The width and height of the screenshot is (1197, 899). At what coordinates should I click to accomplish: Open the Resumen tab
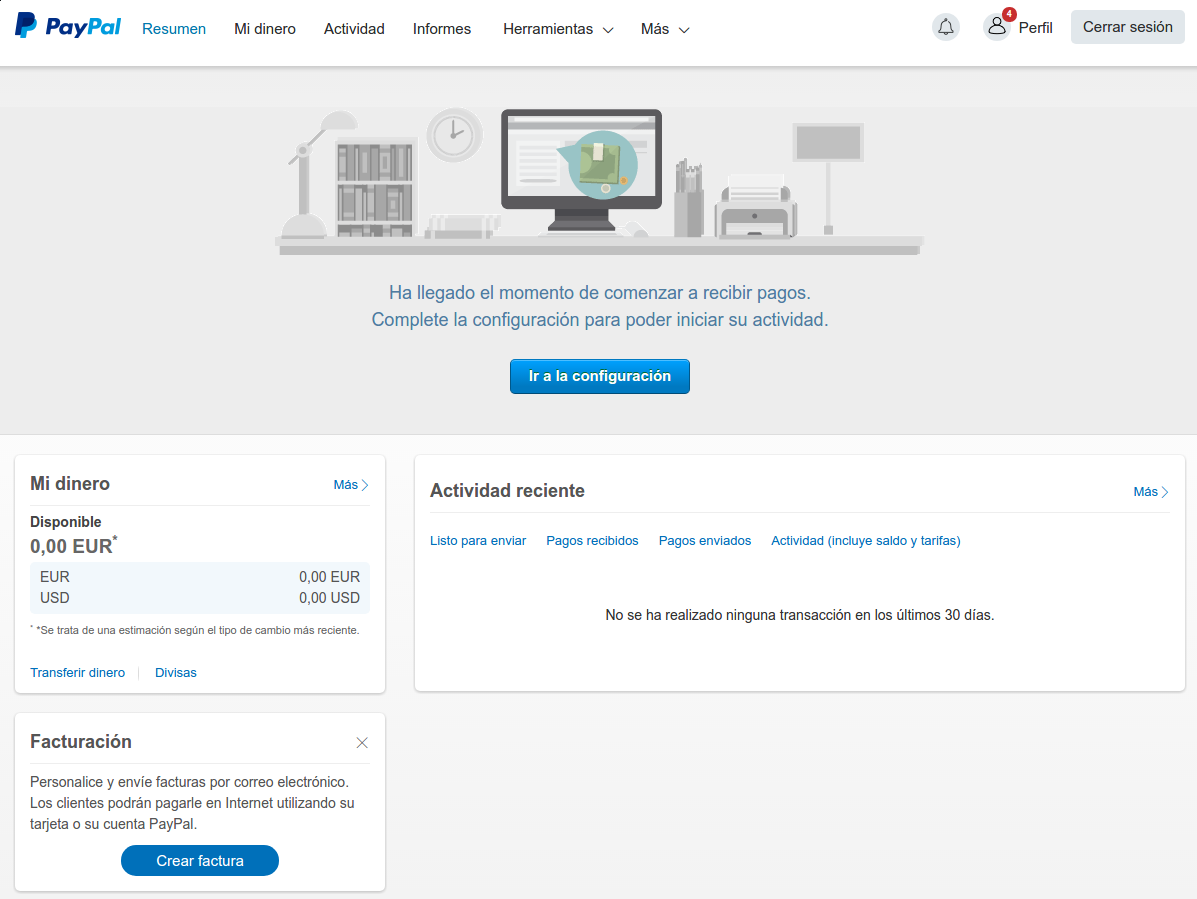pyautogui.click(x=174, y=29)
